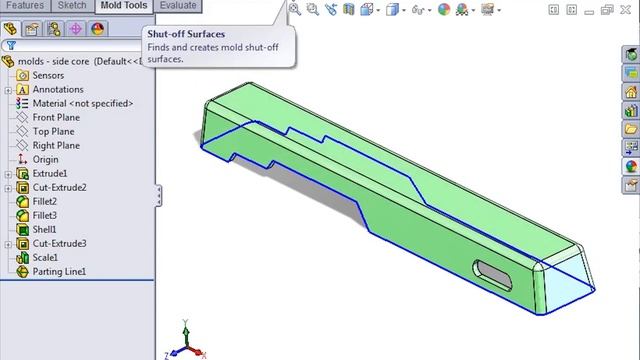Image resolution: width=640 pixels, height=360 pixels.
Task: Select the Origin item
Action: coord(45,160)
